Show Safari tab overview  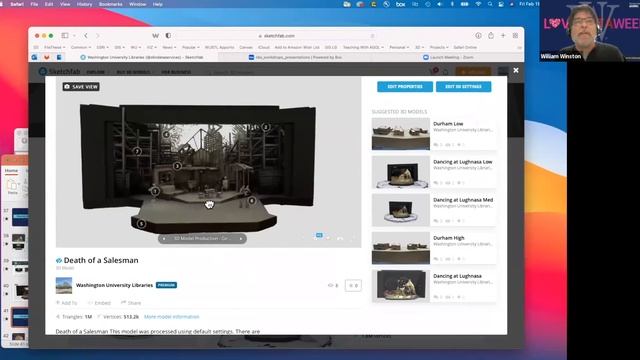(x=515, y=36)
